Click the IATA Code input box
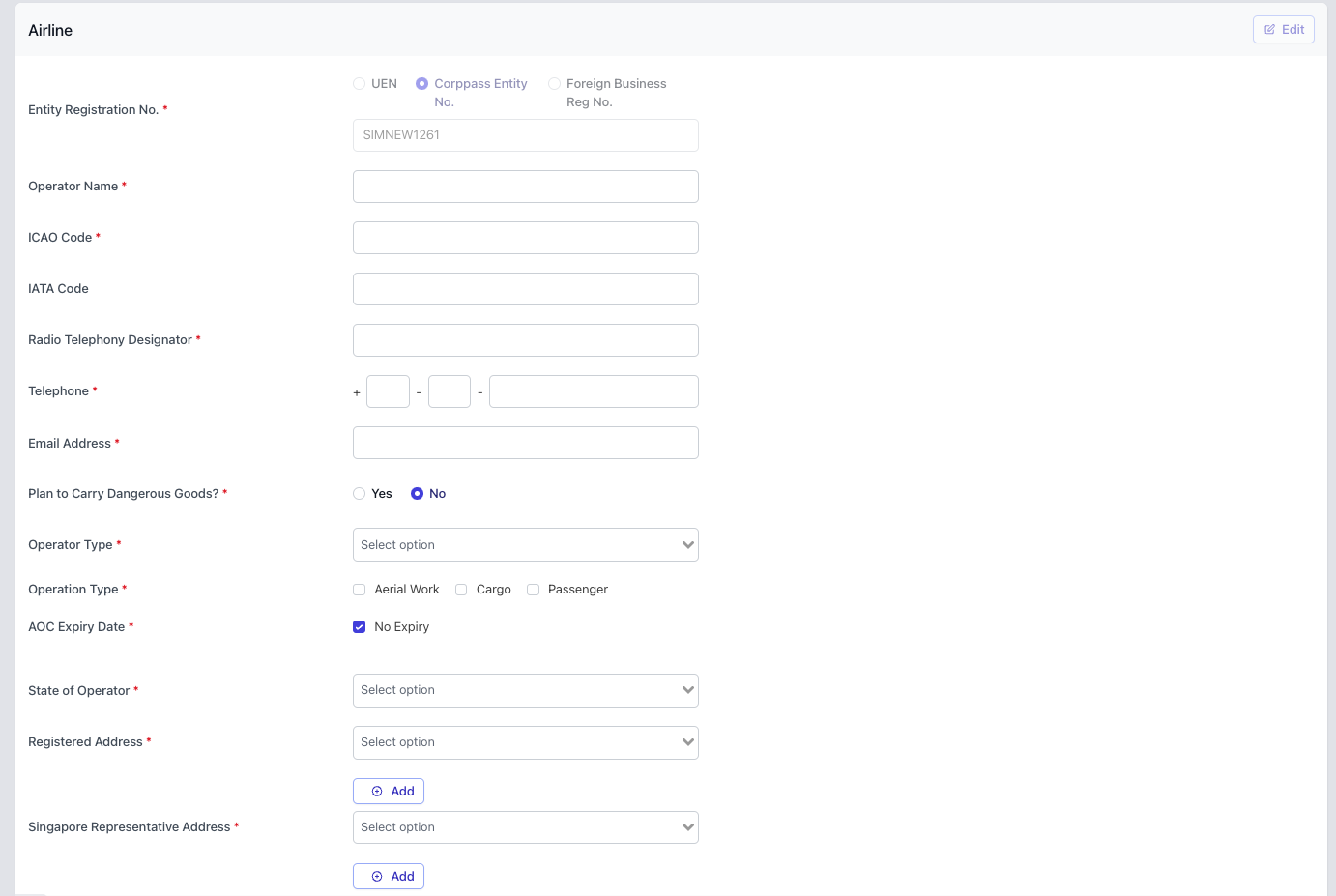 (x=525, y=289)
